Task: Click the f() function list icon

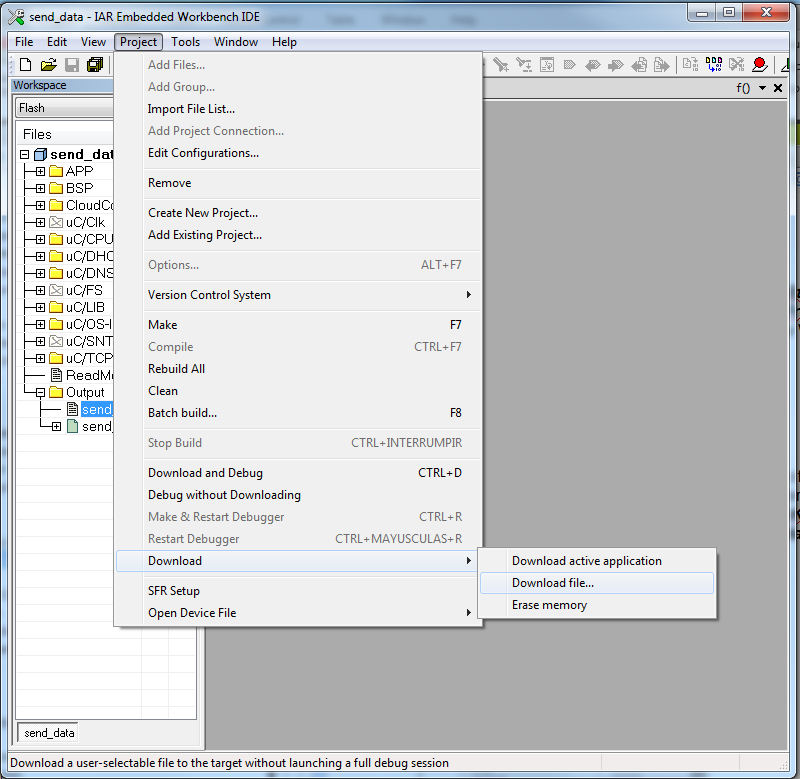Action: 743,88
